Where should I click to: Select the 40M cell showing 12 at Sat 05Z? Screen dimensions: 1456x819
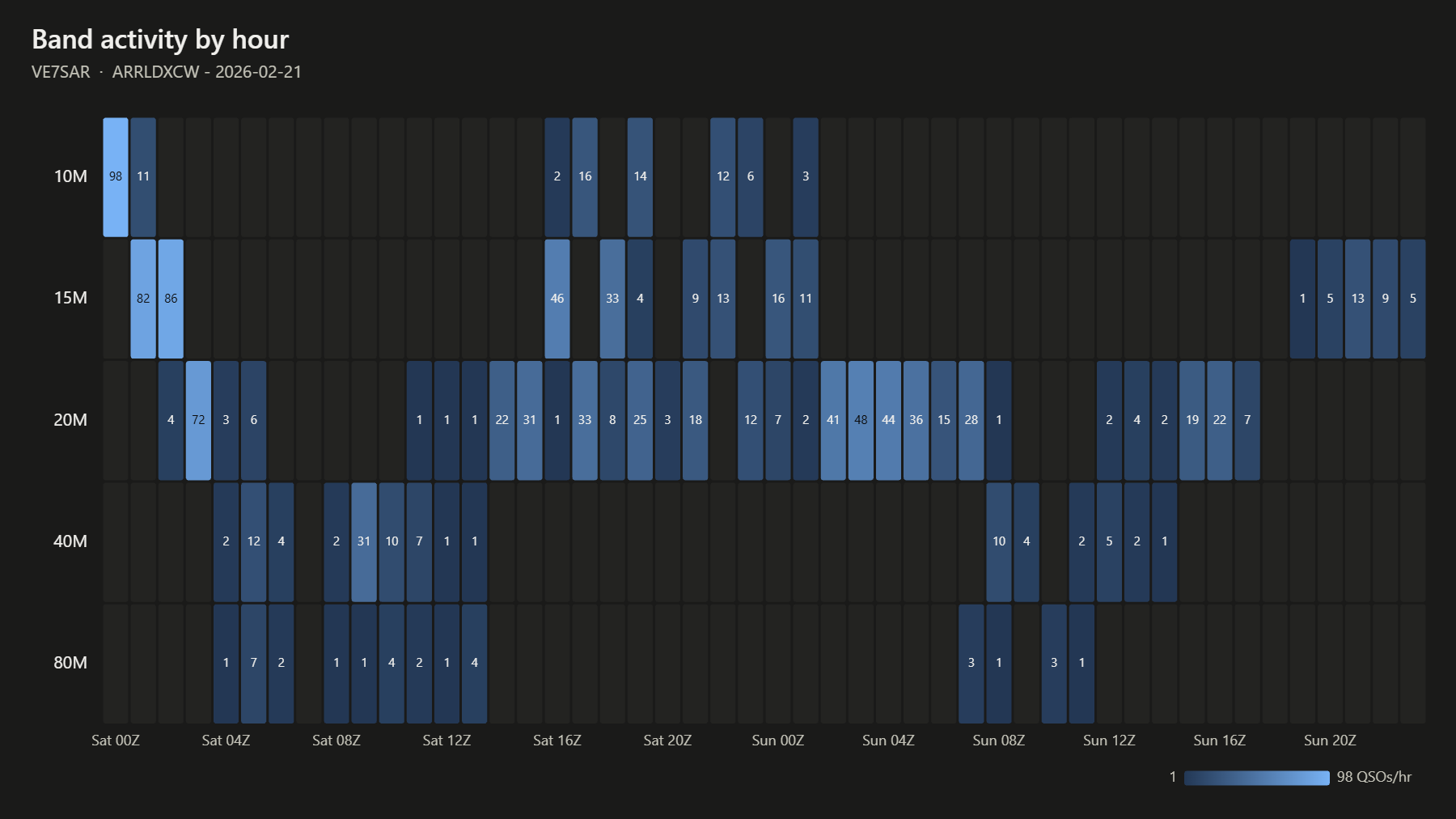coord(254,542)
